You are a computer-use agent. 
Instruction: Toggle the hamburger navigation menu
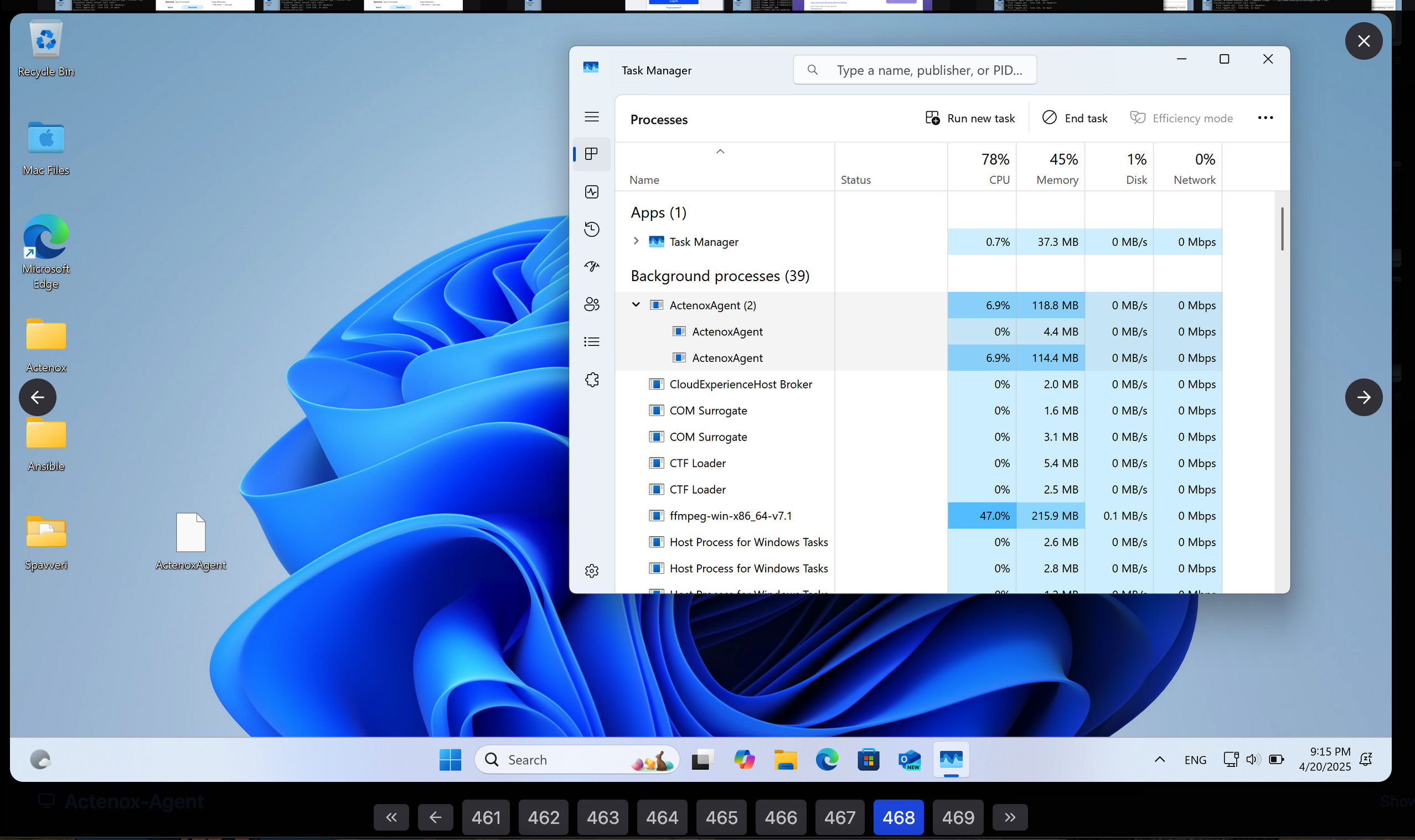tap(592, 117)
